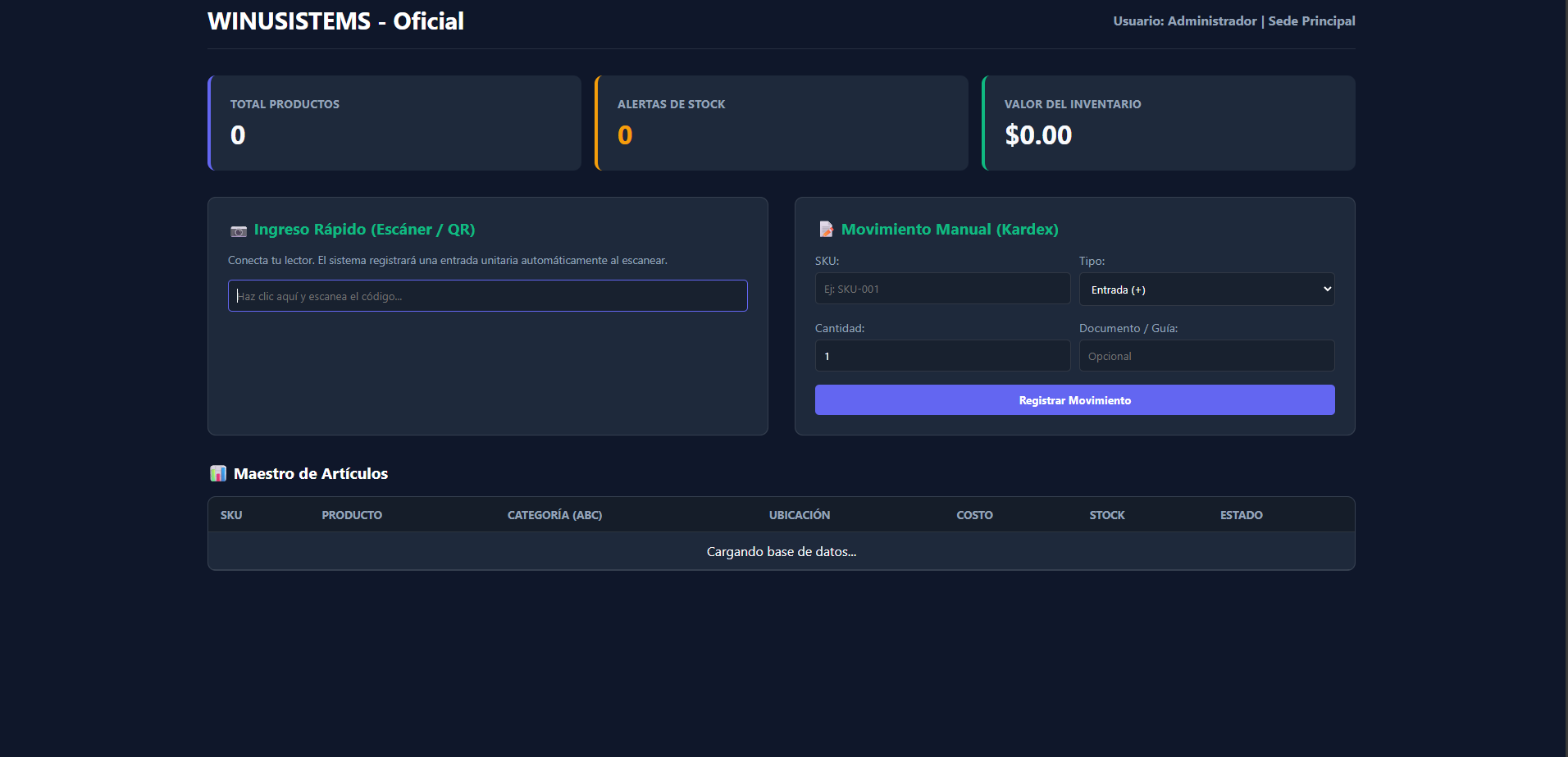Click the SKU input field
The width and height of the screenshot is (1568, 757).
click(942, 289)
